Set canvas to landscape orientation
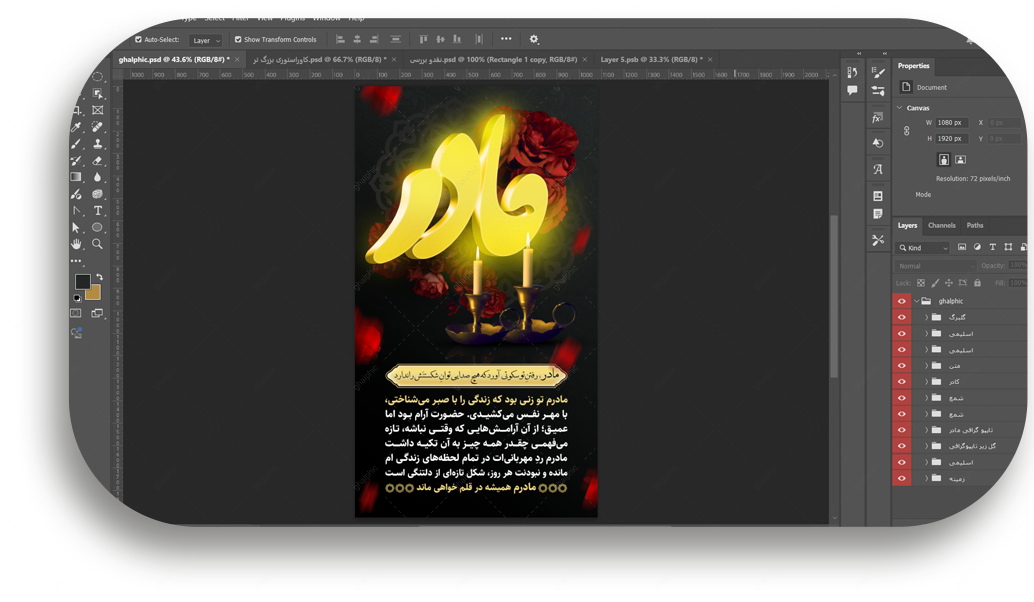The width and height of the screenshot is (1034, 602). pyautogui.click(x=960, y=160)
